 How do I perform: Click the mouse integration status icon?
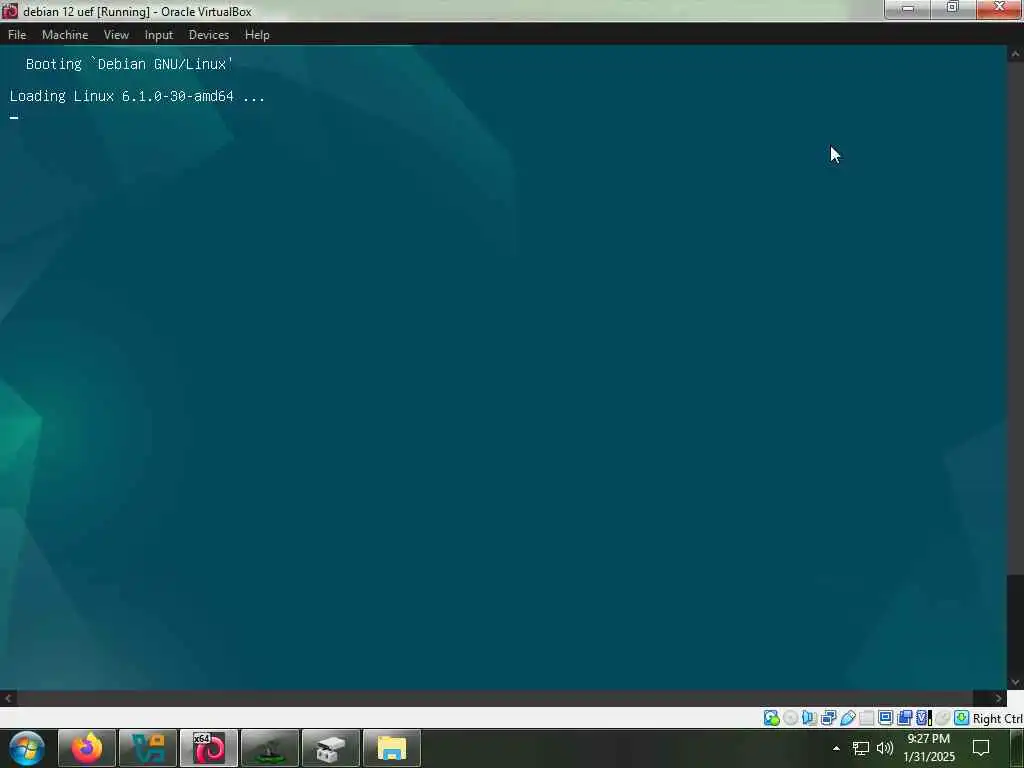pos(942,718)
